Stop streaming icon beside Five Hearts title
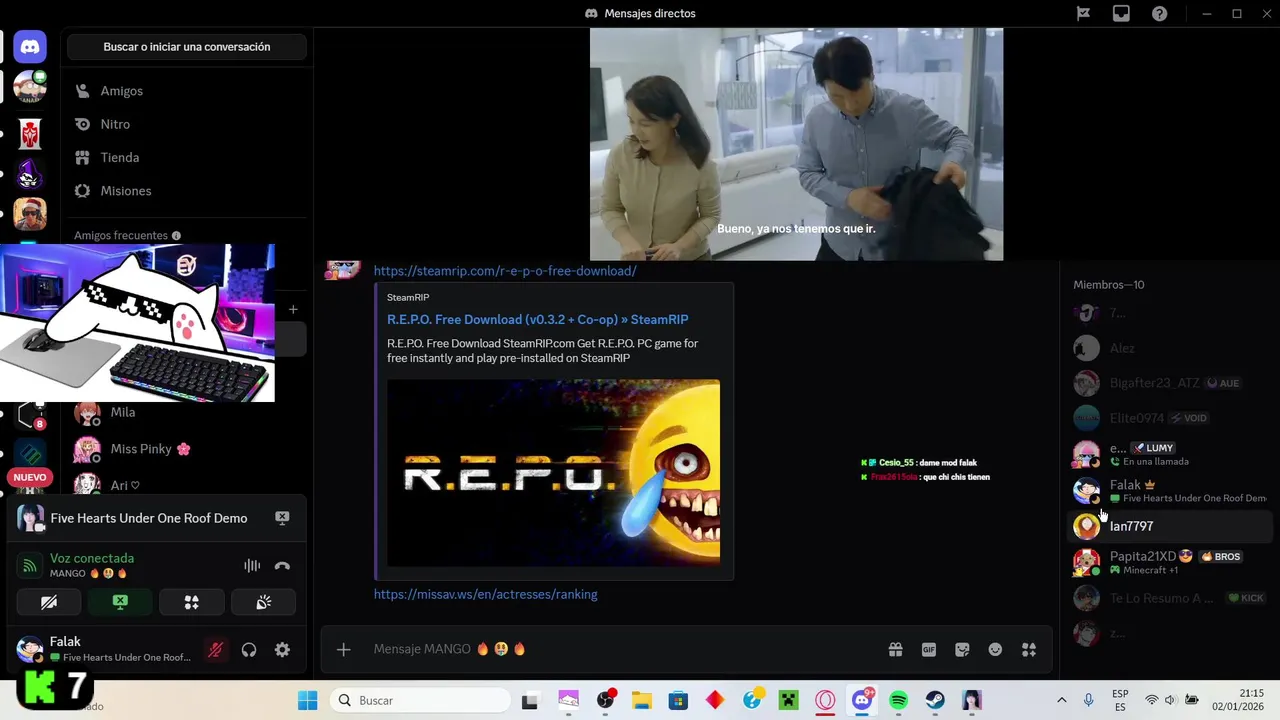 click(x=282, y=518)
